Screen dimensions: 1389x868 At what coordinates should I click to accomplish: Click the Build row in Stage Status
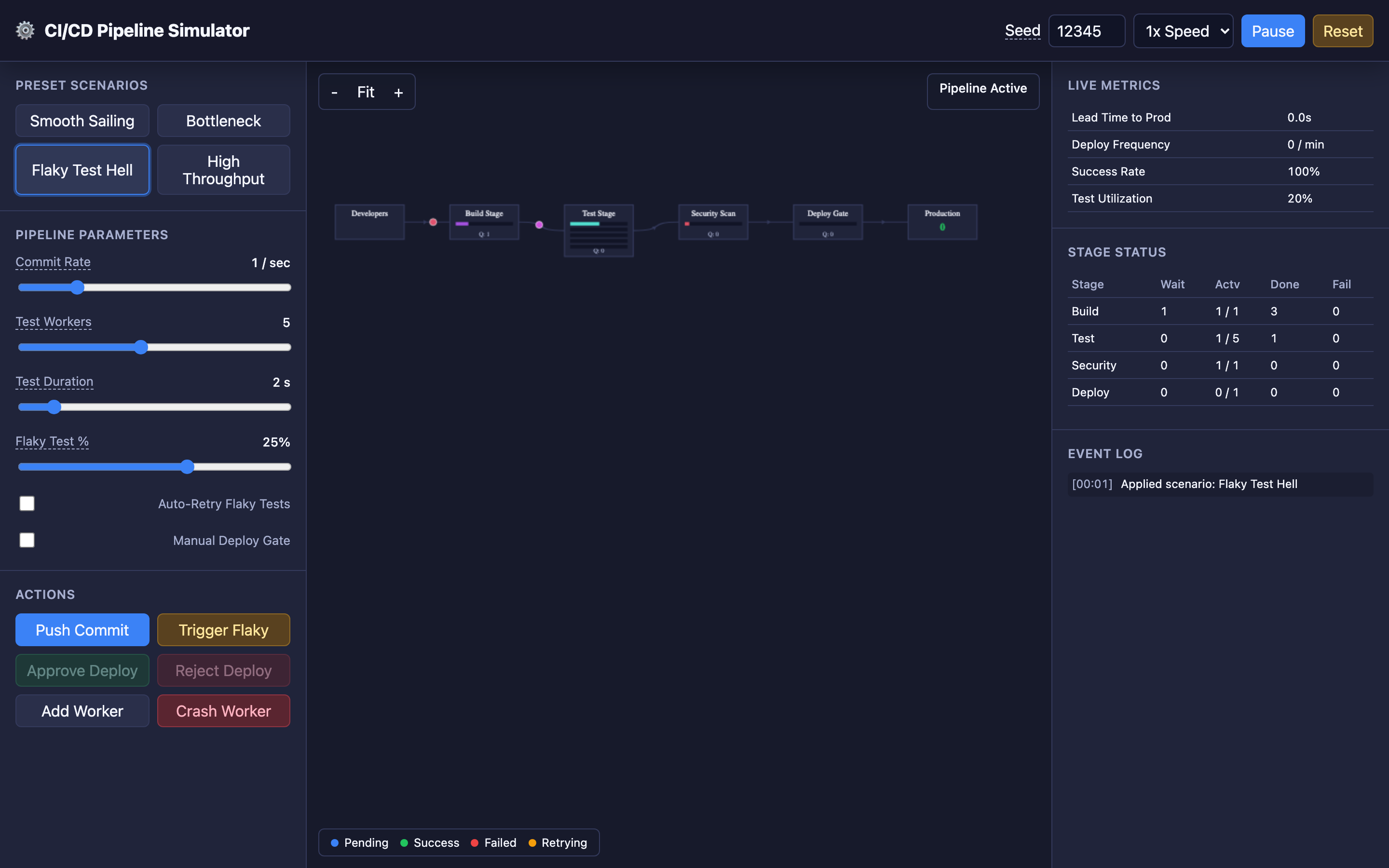click(x=1220, y=311)
